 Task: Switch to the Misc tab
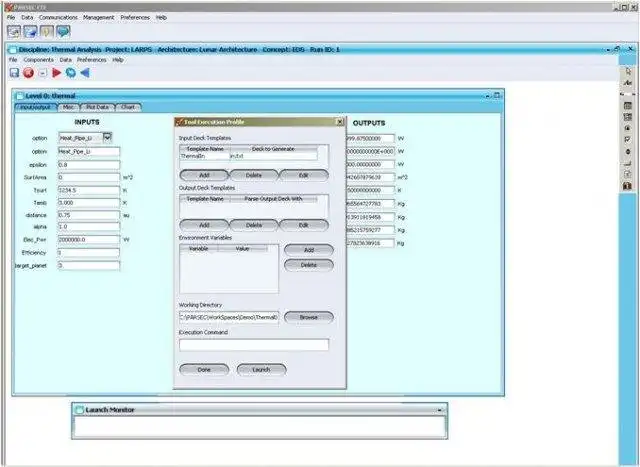point(68,107)
